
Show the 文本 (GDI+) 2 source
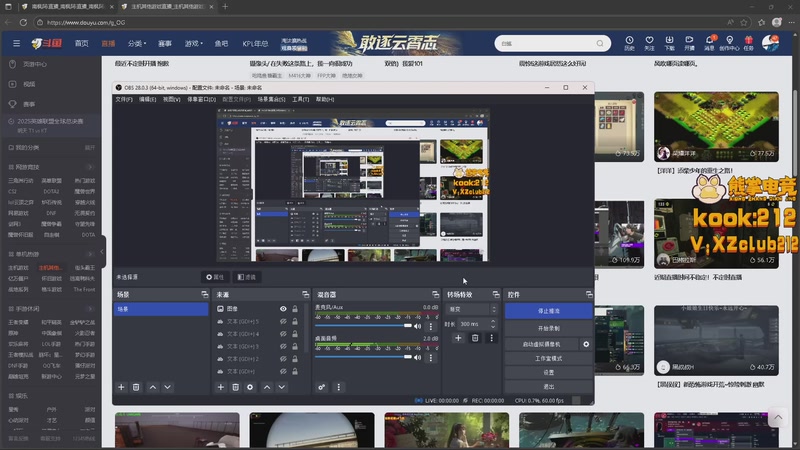pyautogui.click(x=283, y=359)
